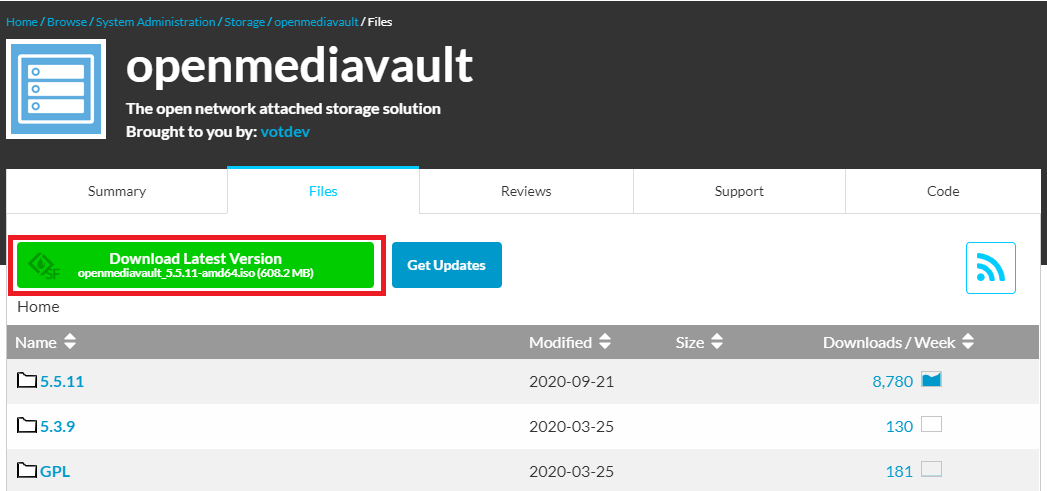Sort files by Modified date
The width and height of the screenshot is (1047, 491).
[569, 342]
